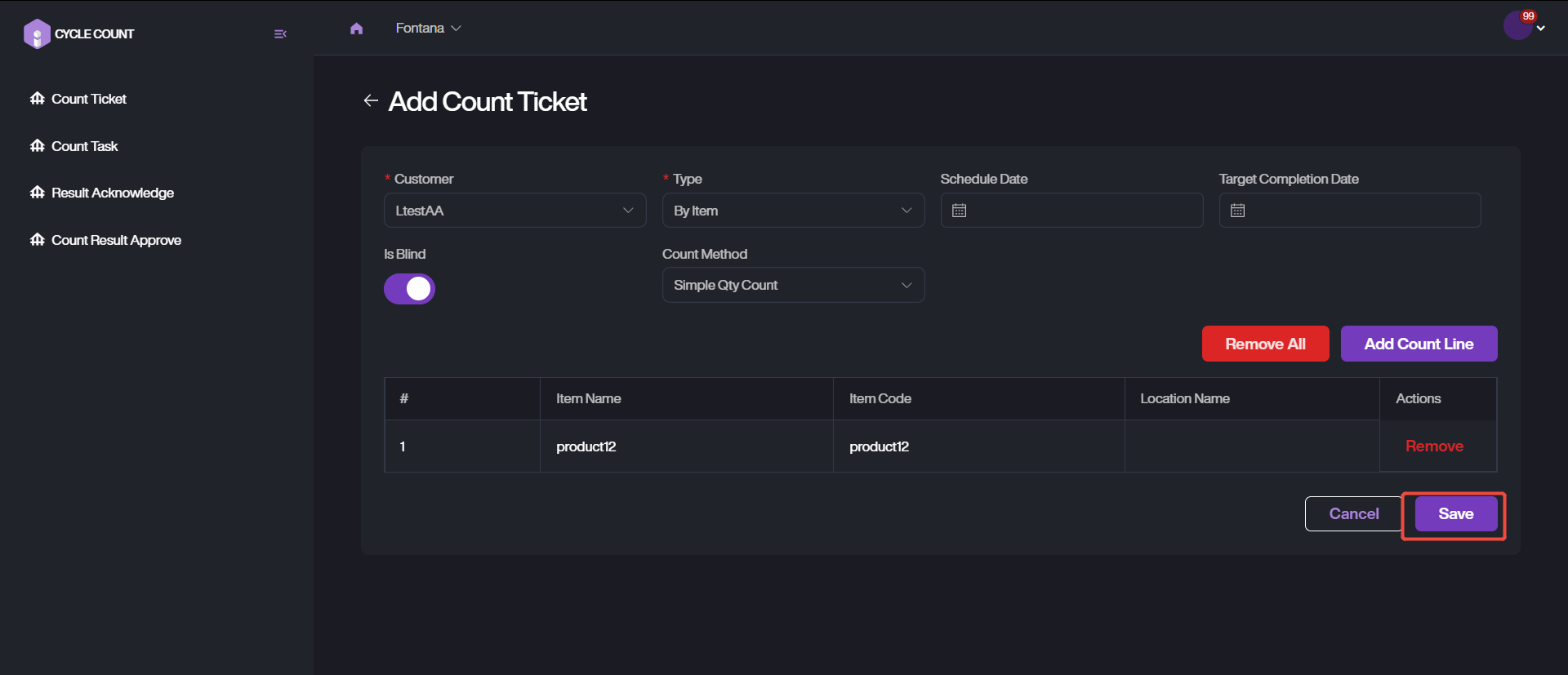The image size is (1568, 675).
Task: Switch the Fontana facility selector
Action: click(428, 29)
